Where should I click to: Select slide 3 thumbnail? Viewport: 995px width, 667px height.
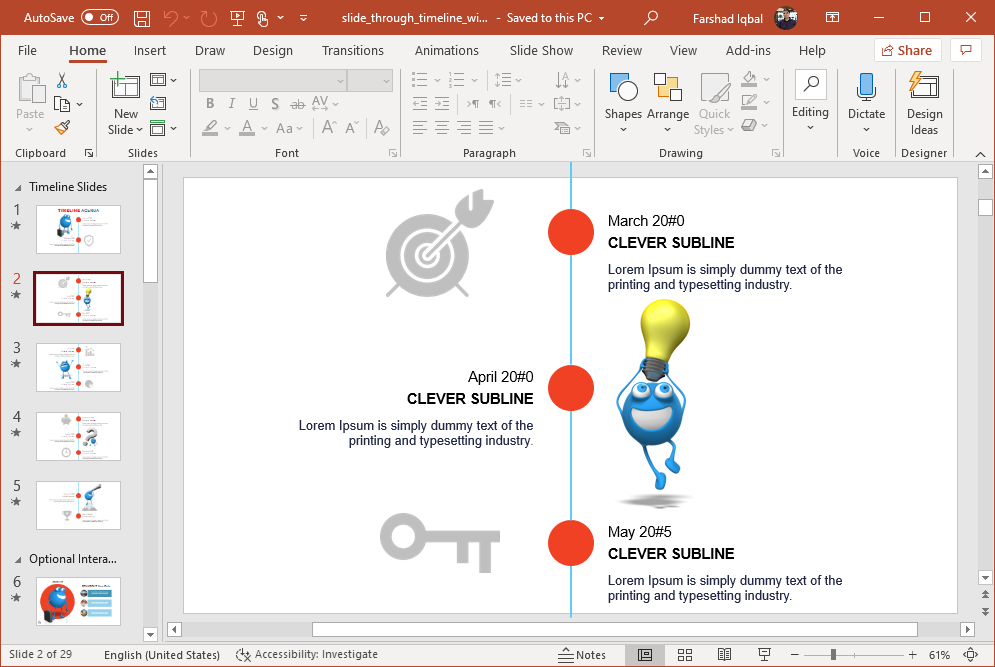pos(78,367)
